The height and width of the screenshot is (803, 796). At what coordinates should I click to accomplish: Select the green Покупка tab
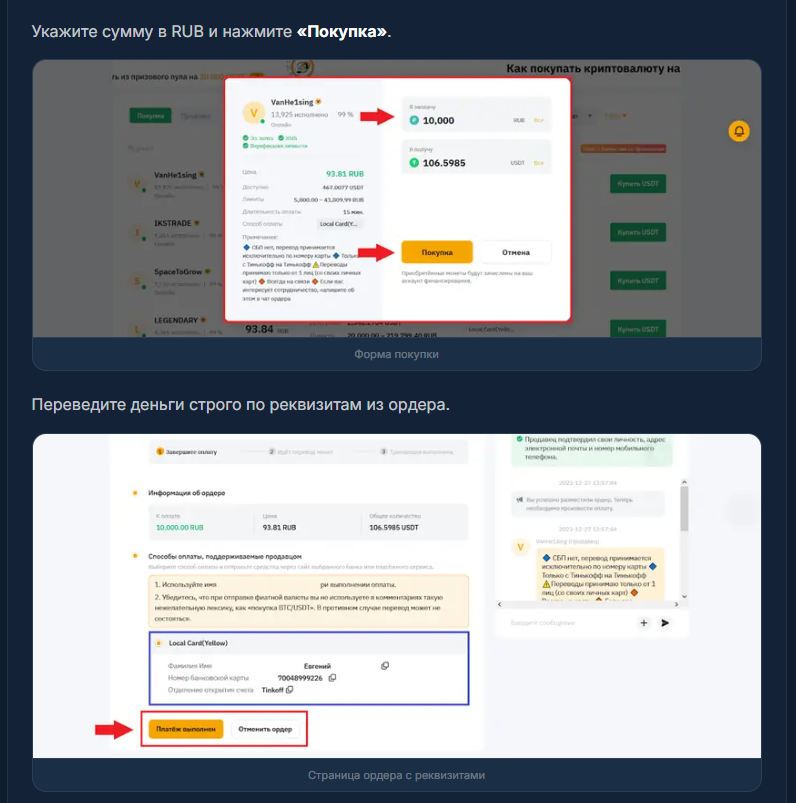151,116
